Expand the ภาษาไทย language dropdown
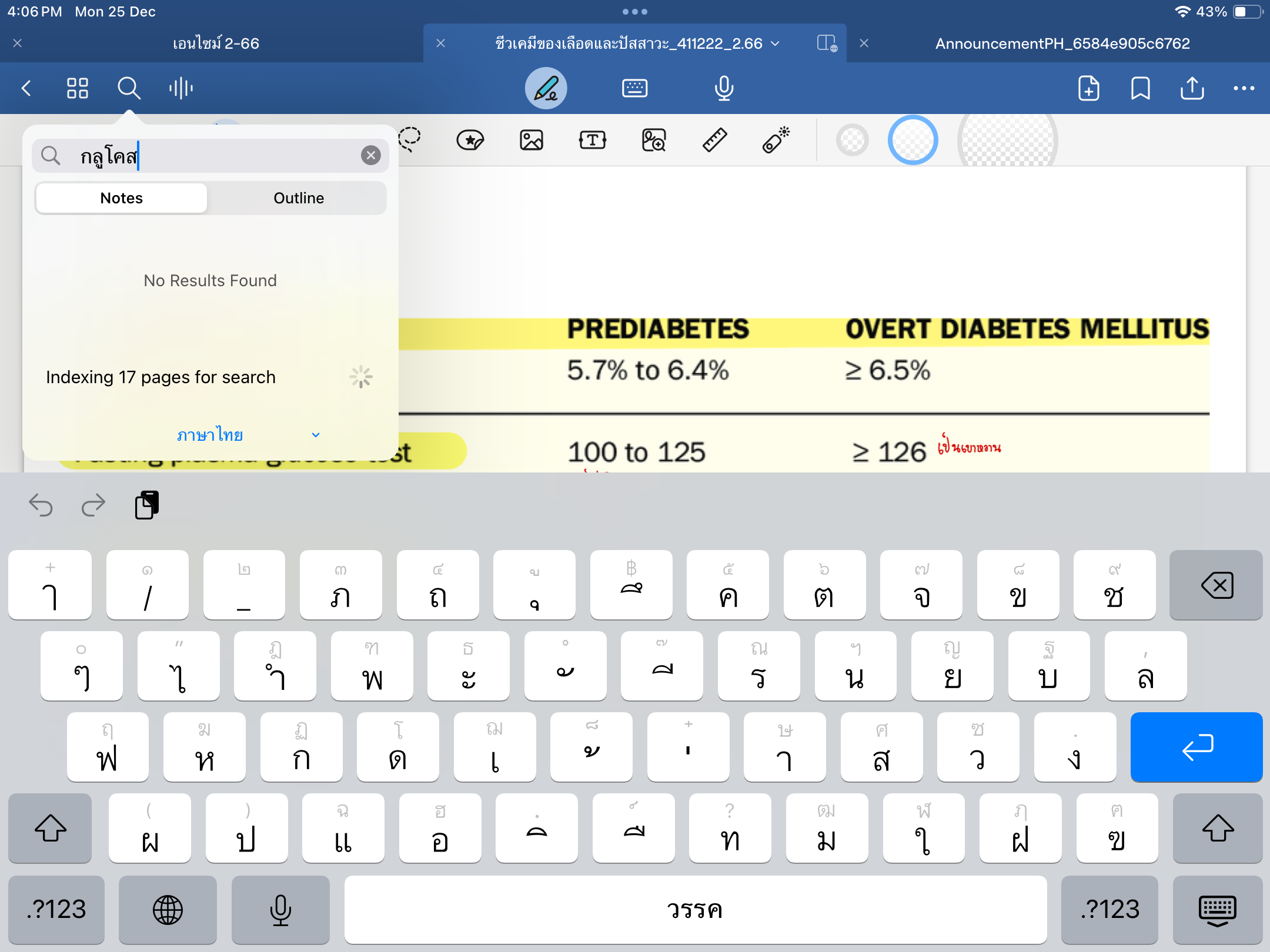 click(247, 435)
